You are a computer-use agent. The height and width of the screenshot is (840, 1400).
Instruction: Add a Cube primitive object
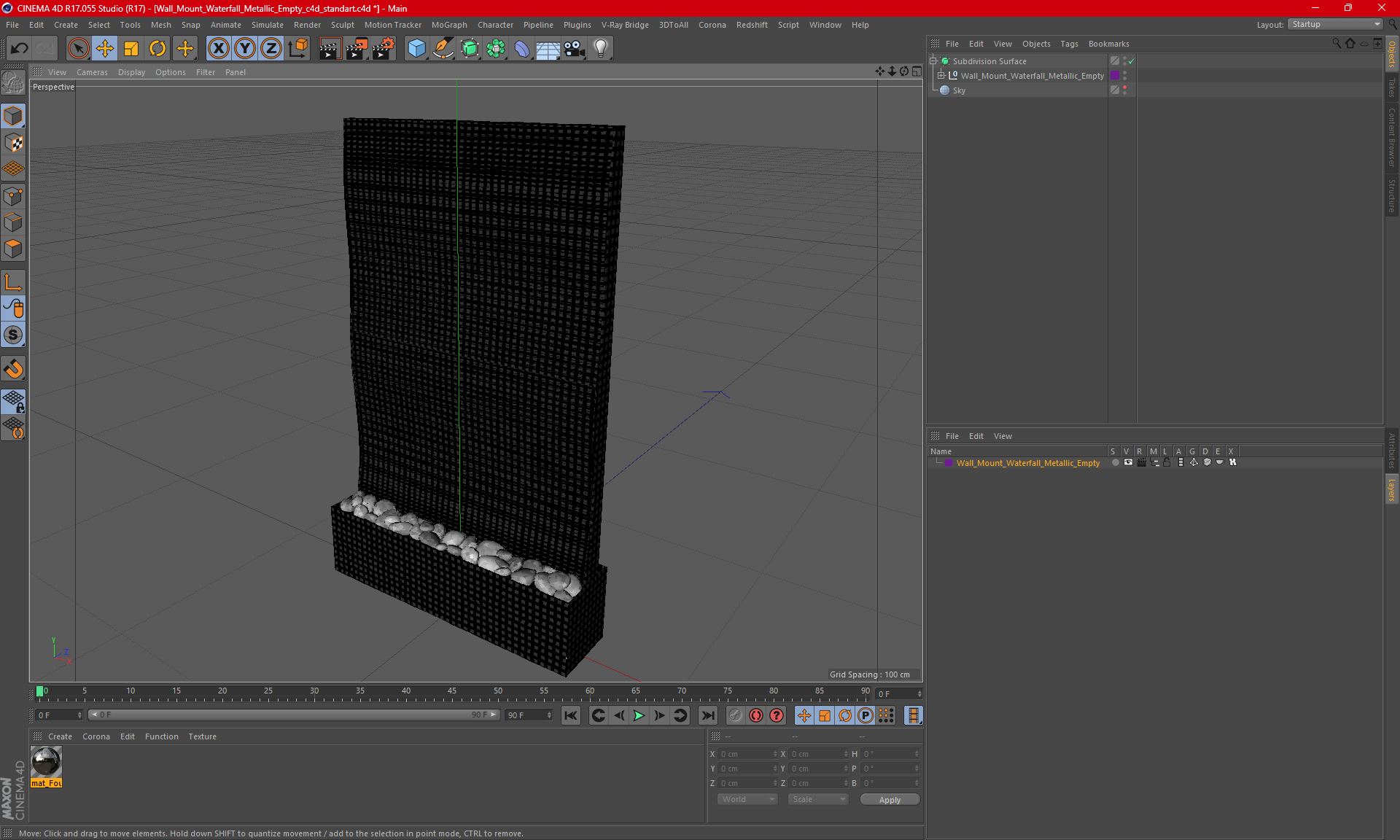(x=416, y=49)
